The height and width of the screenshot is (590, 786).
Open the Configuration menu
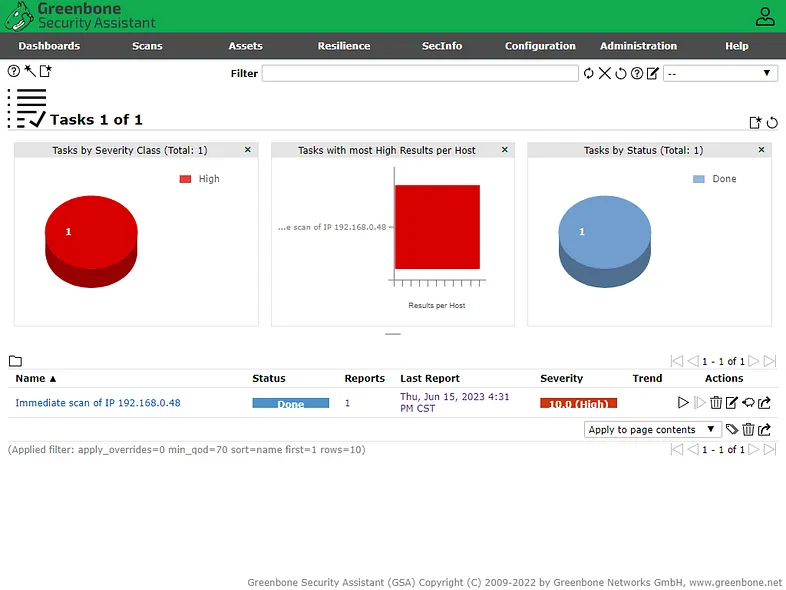[540, 46]
